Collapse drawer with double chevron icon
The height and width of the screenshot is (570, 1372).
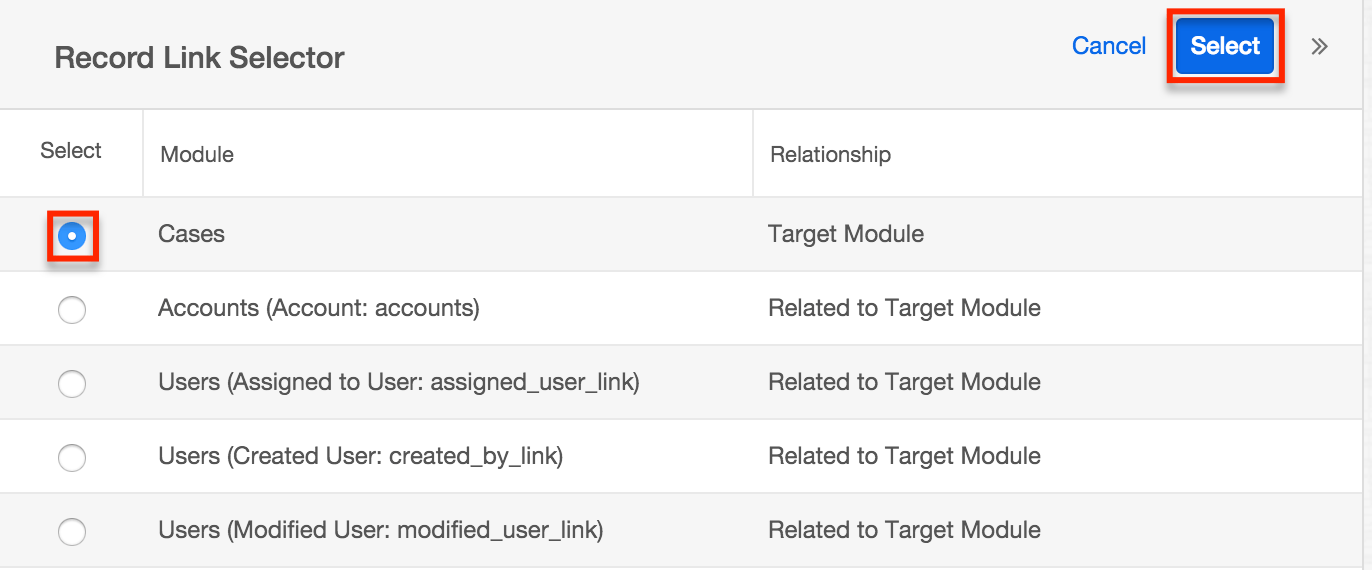coord(1320,46)
